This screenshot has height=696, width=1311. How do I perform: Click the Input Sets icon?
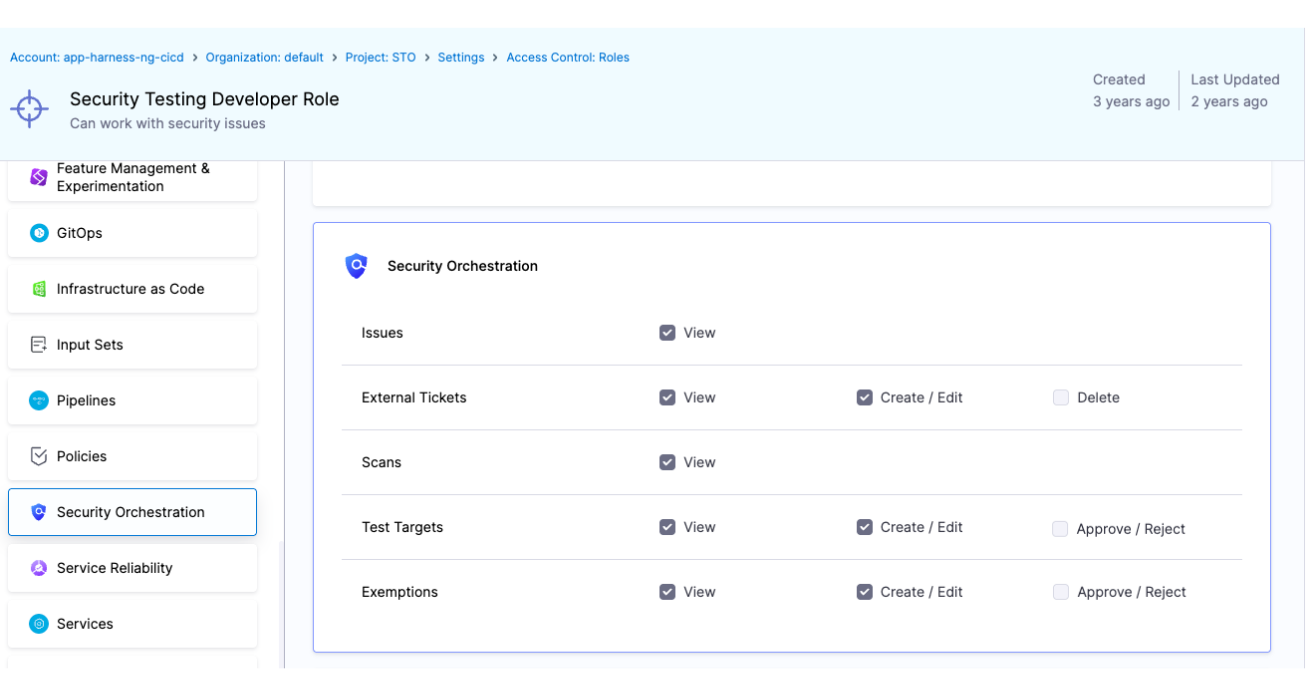pyautogui.click(x=39, y=345)
